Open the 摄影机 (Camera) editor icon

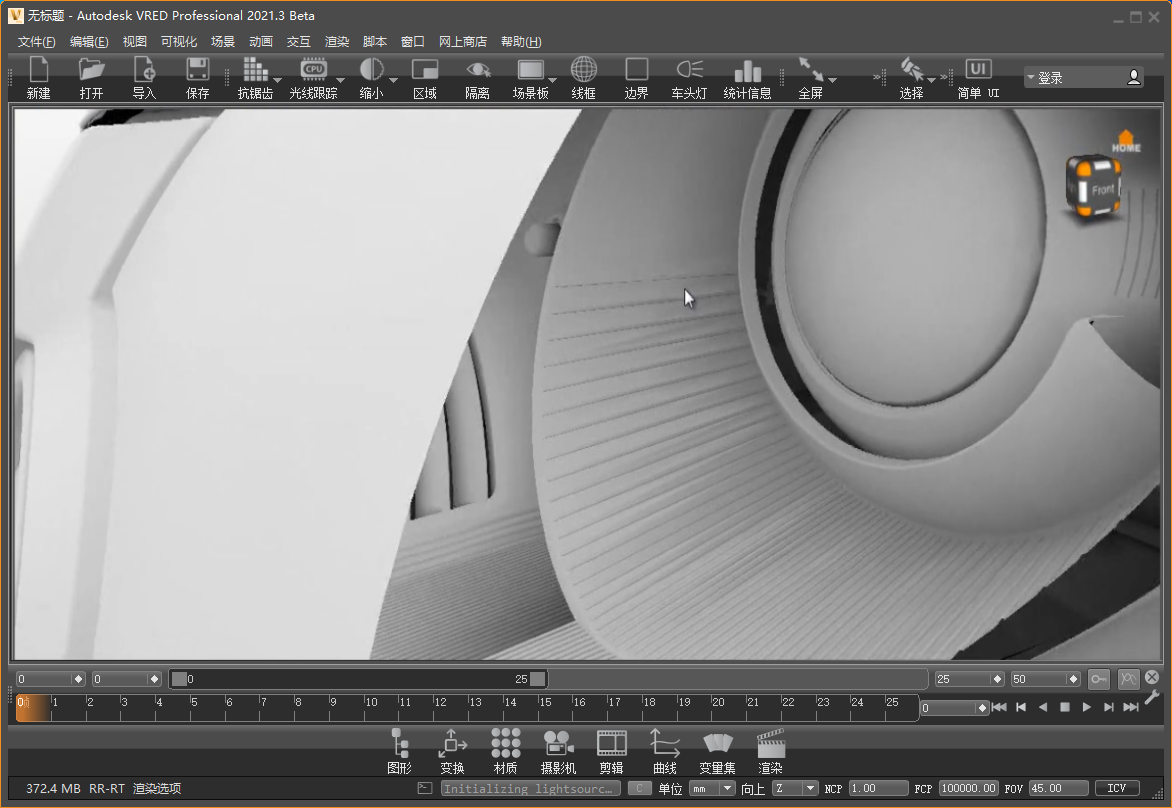(x=558, y=744)
